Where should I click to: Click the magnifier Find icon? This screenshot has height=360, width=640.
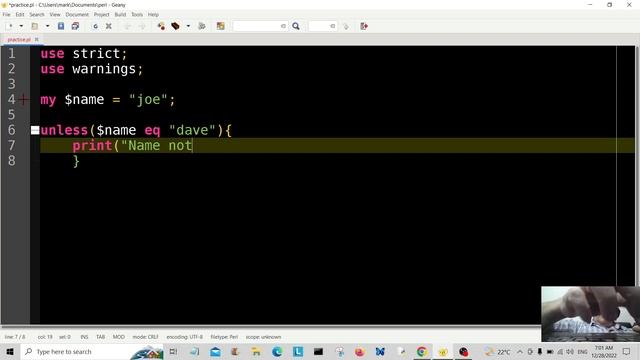click(296, 26)
